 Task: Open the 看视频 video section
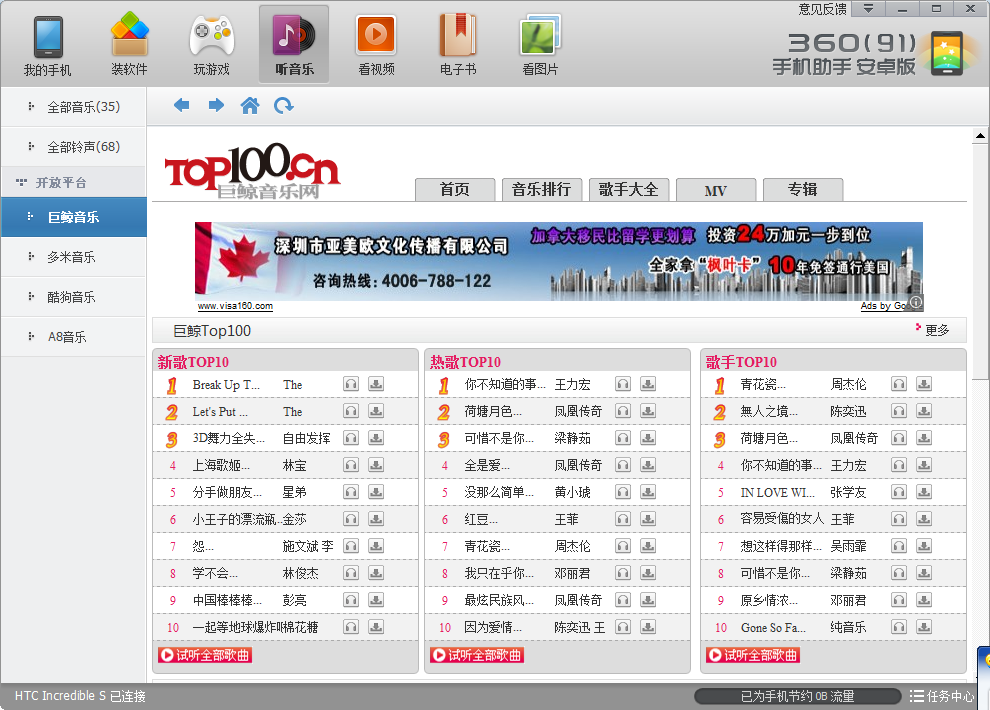[376, 45]
